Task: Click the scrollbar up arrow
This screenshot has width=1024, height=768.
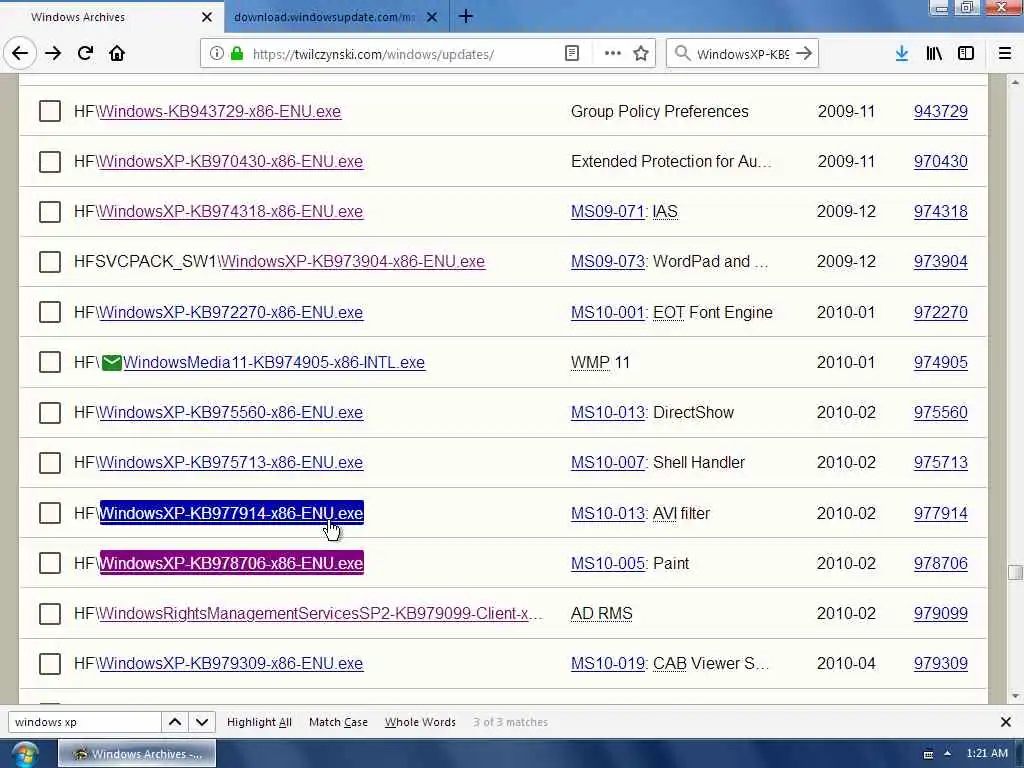Action: pyautogui.click(x=1015, y=82)
